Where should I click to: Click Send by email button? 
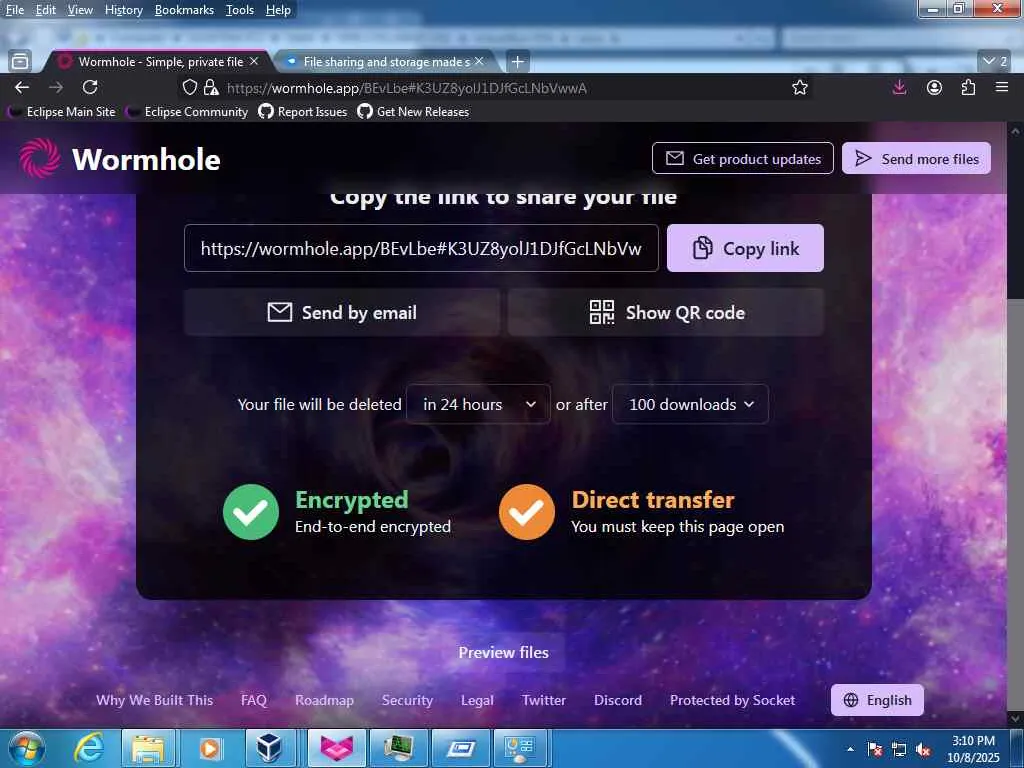pos(342,312)
